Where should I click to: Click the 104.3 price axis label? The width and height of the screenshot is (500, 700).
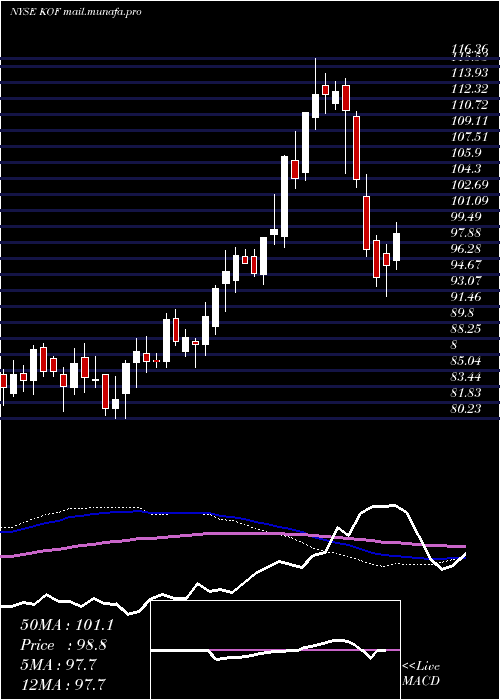click(x=466, y=169)
